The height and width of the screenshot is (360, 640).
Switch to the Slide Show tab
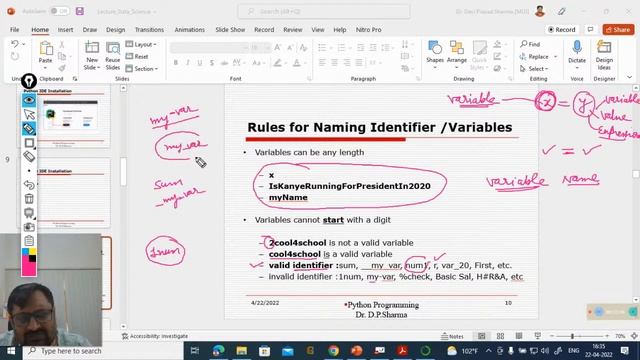(230, 29)
